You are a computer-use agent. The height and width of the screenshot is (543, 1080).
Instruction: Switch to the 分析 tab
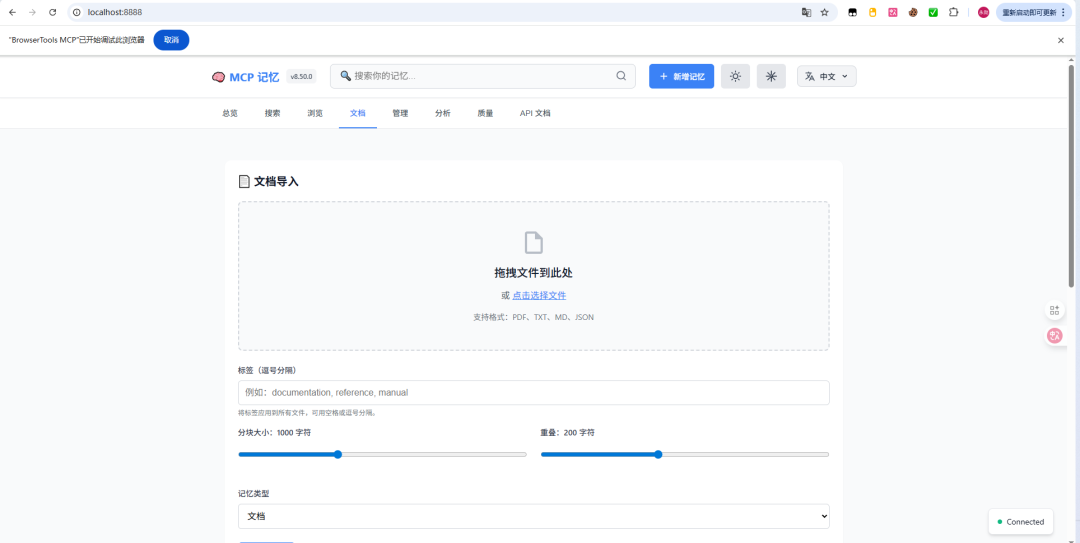tap(442, 113)
